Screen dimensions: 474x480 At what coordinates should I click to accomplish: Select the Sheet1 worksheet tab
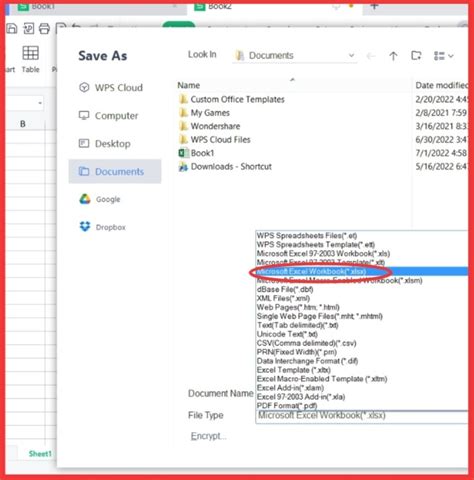tap(40, 454)
